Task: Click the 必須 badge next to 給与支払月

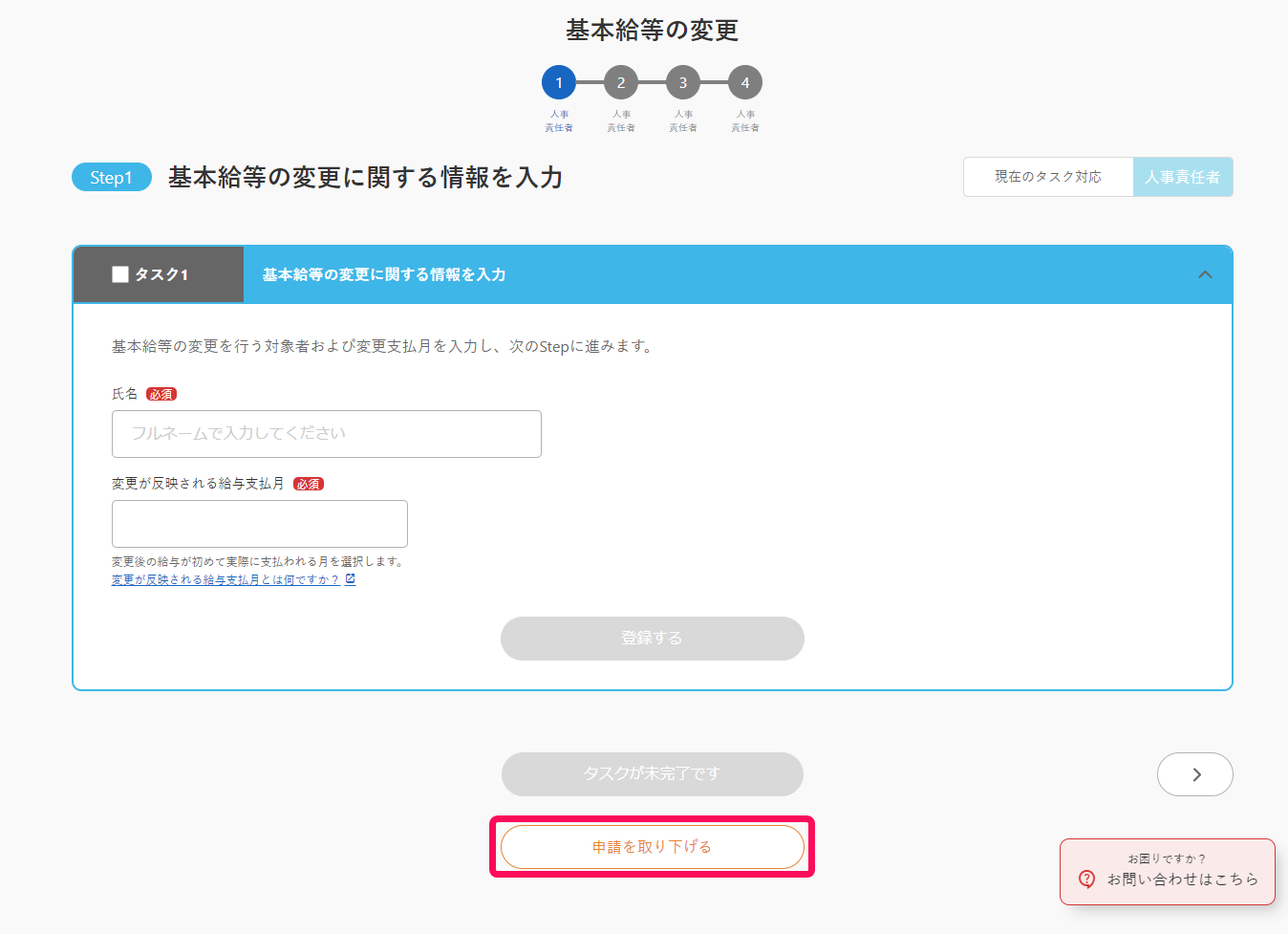Action: point(309,484)
